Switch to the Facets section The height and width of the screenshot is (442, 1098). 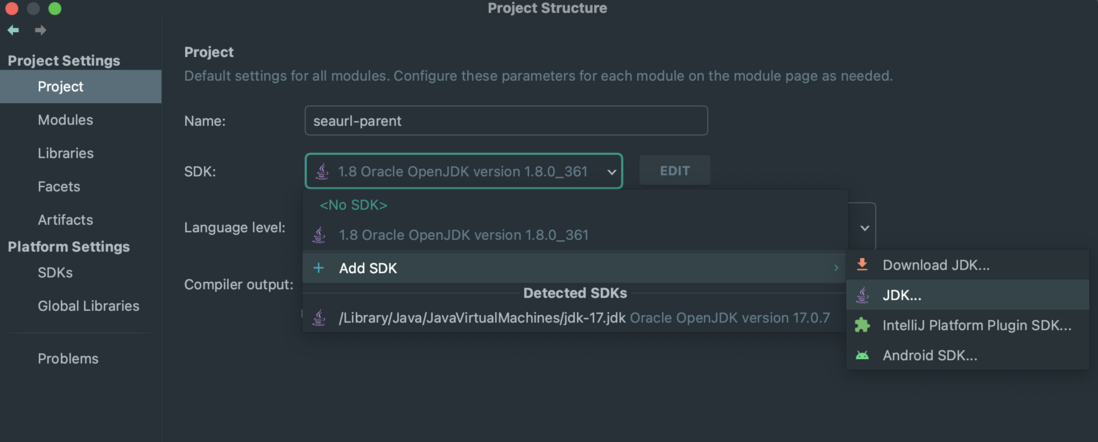pos(59,186)
